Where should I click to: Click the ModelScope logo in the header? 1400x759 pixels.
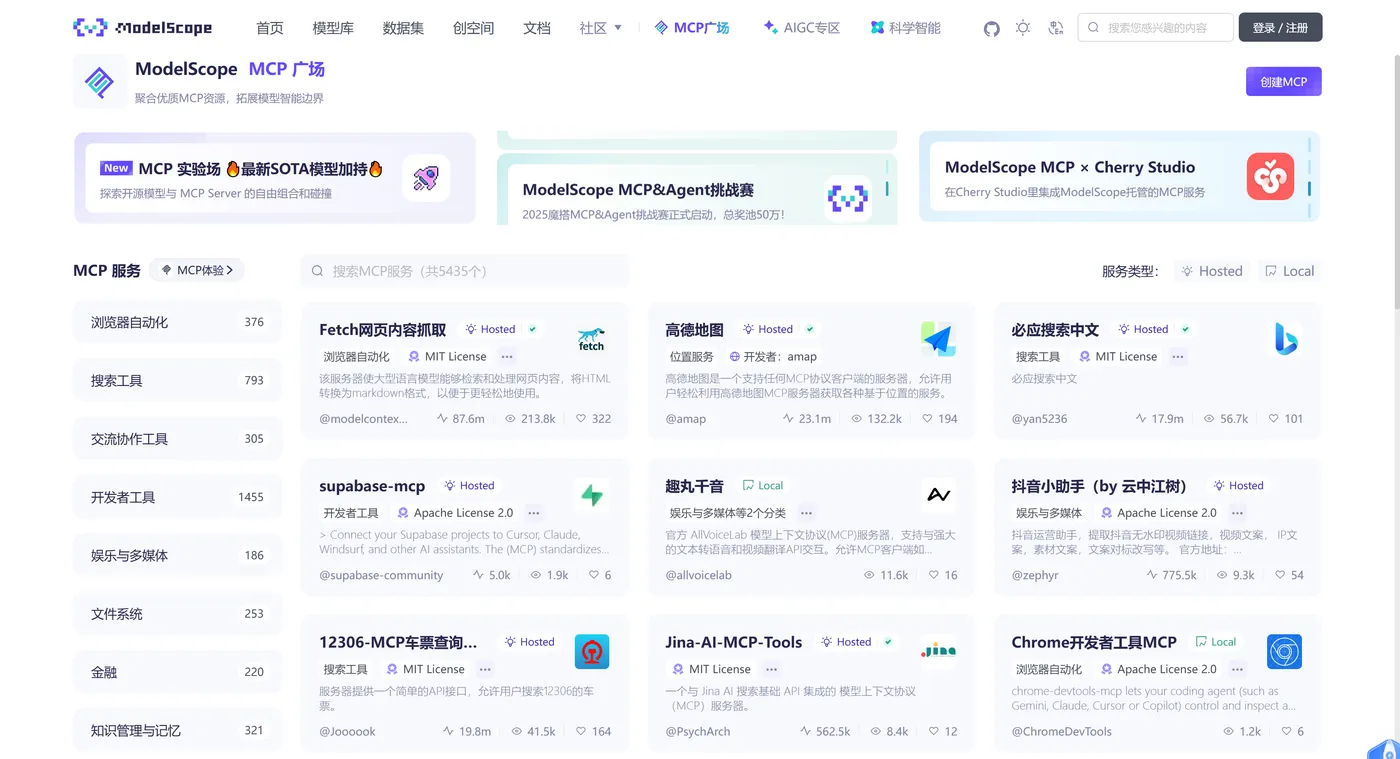click(x=143, y=27)
